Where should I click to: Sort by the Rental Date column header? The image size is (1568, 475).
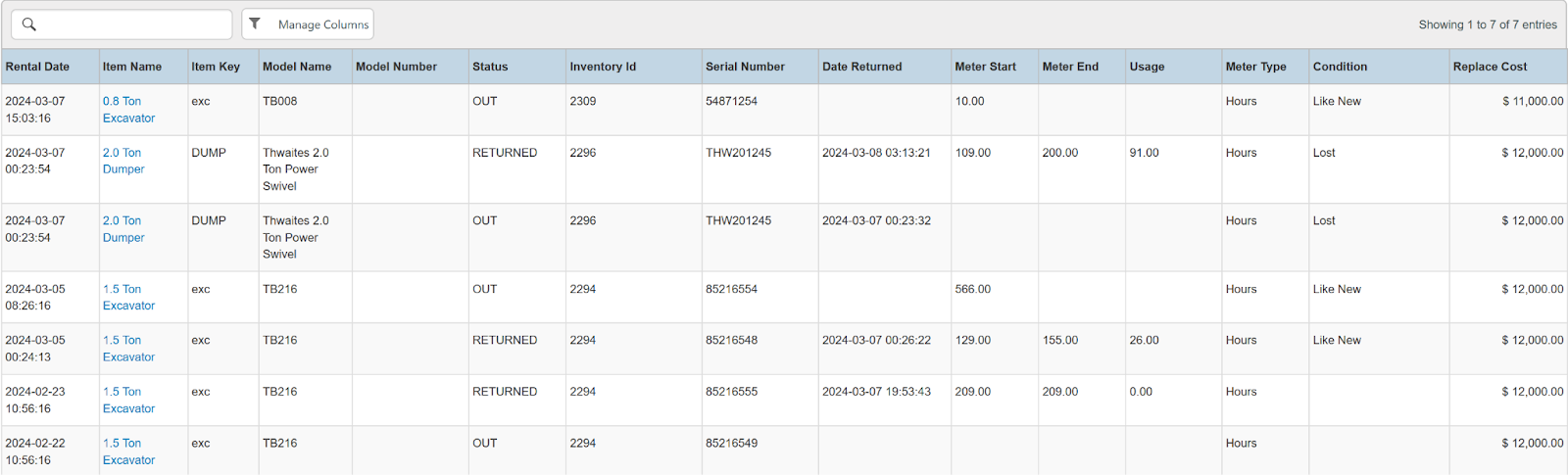click(37, 67)
